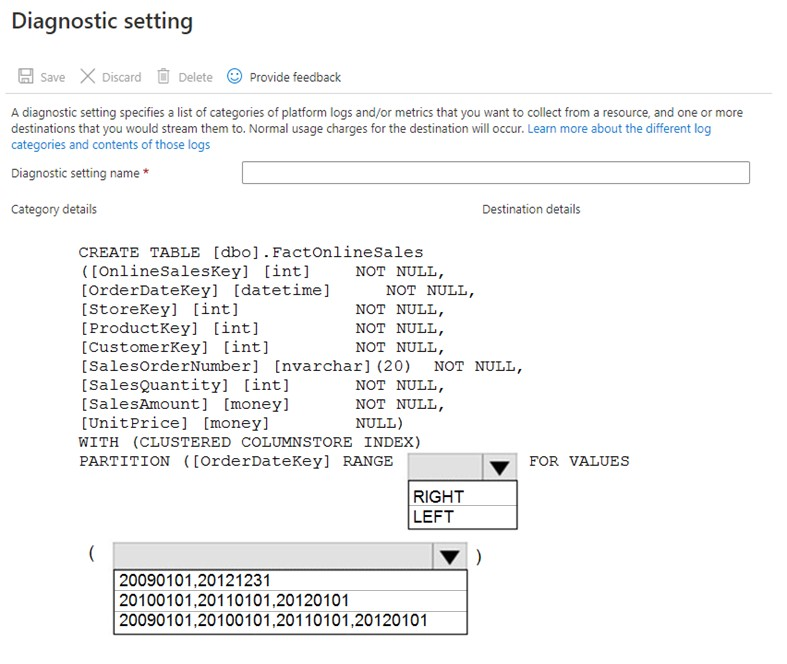Click the empty RANGE combo box field

coord(446,467)
